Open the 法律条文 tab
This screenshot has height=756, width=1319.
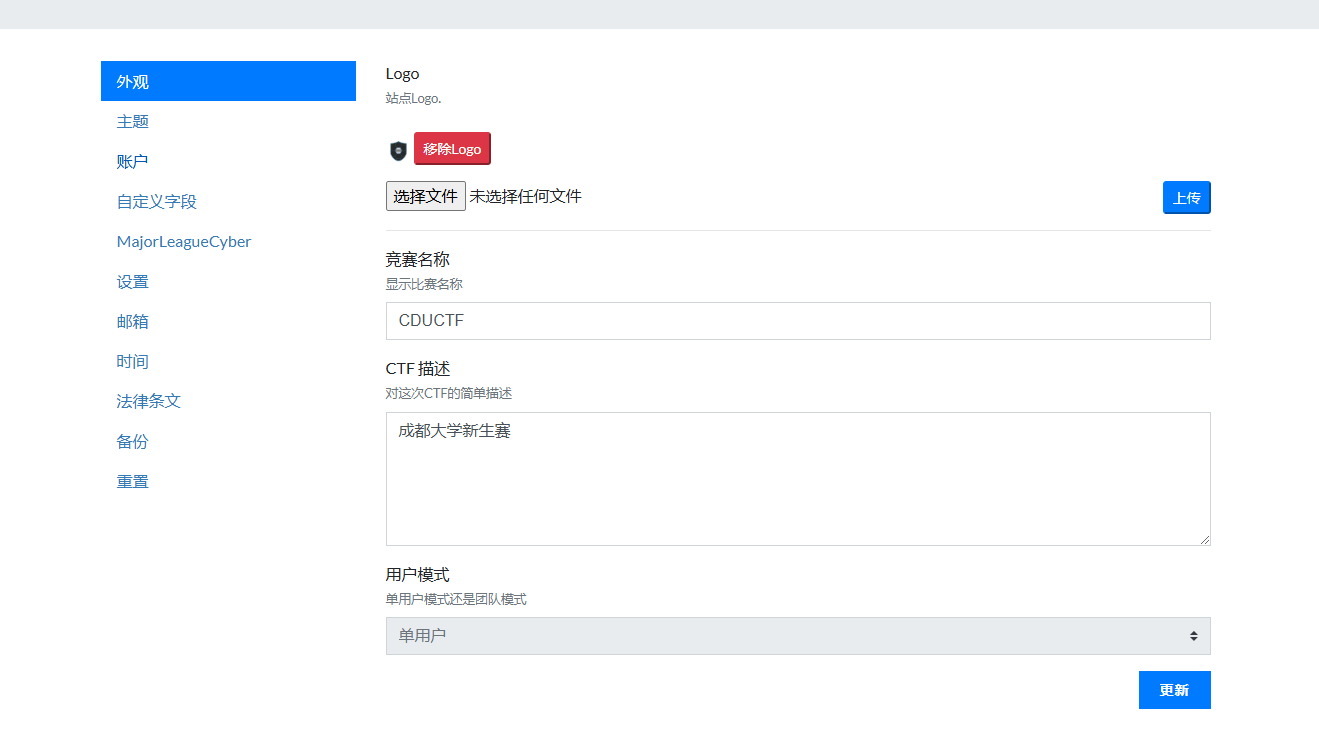(x=149, y=402)
